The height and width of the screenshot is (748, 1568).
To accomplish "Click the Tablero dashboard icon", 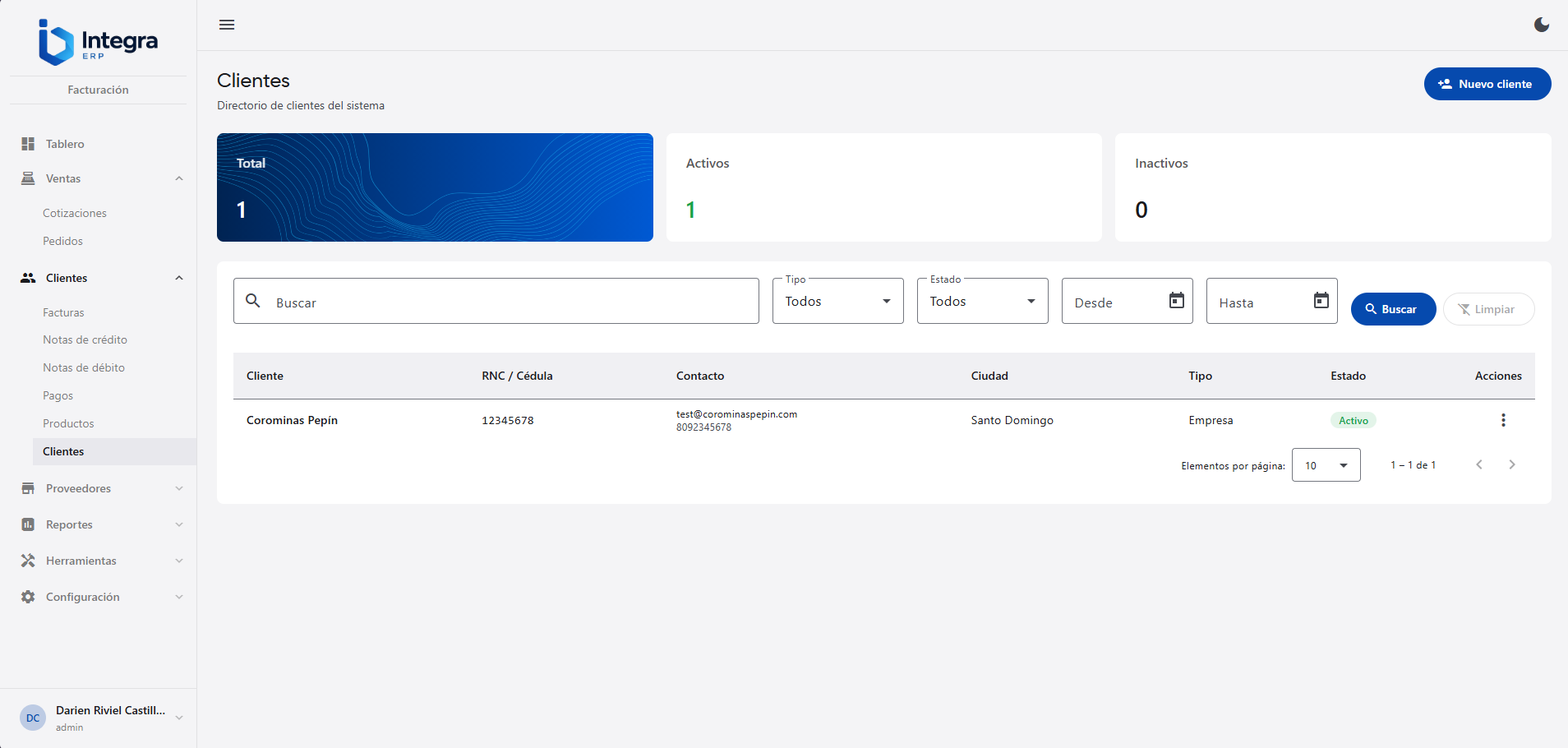I will 28,144.
